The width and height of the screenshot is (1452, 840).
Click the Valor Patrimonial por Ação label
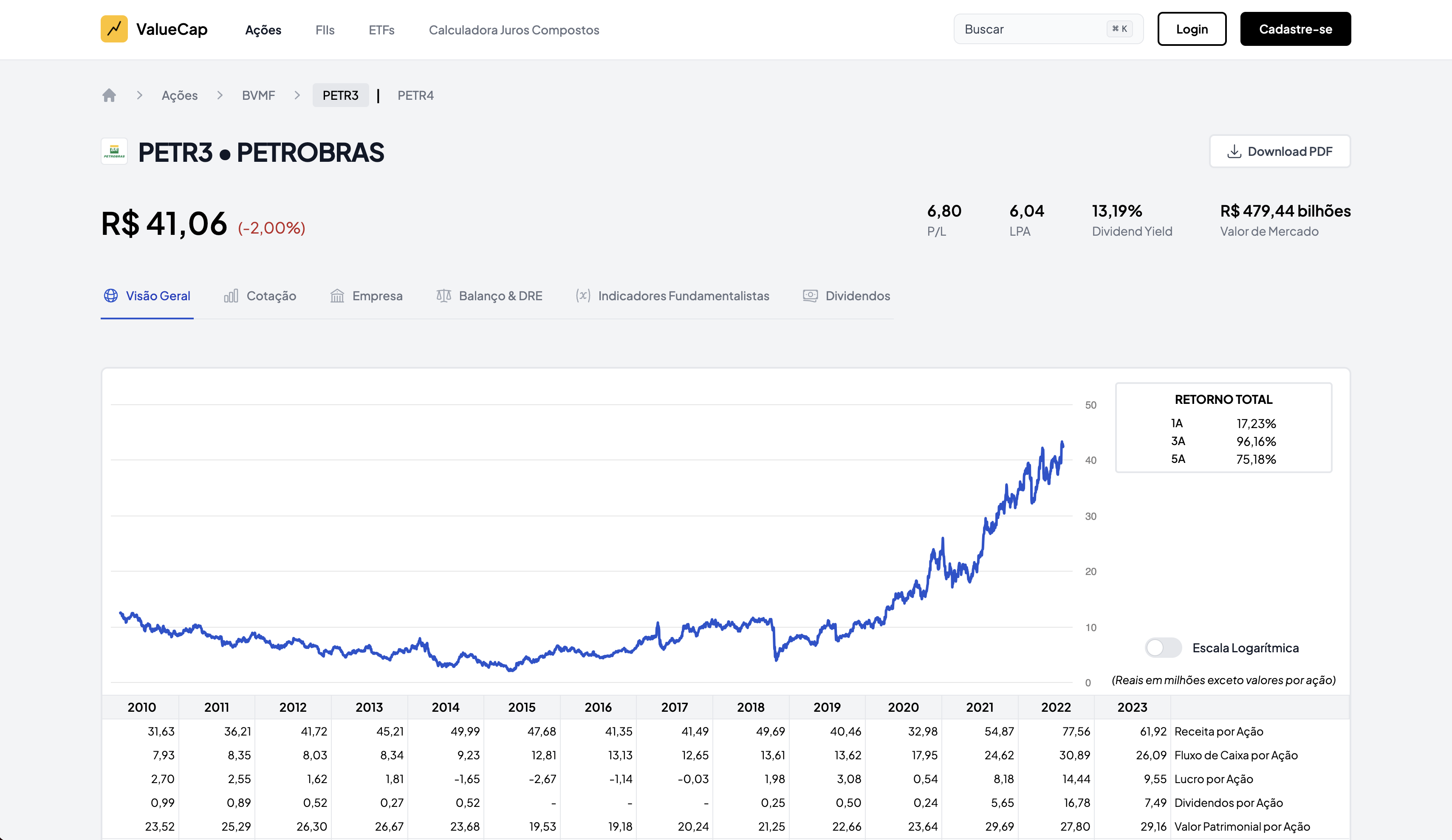(1242, 826)
